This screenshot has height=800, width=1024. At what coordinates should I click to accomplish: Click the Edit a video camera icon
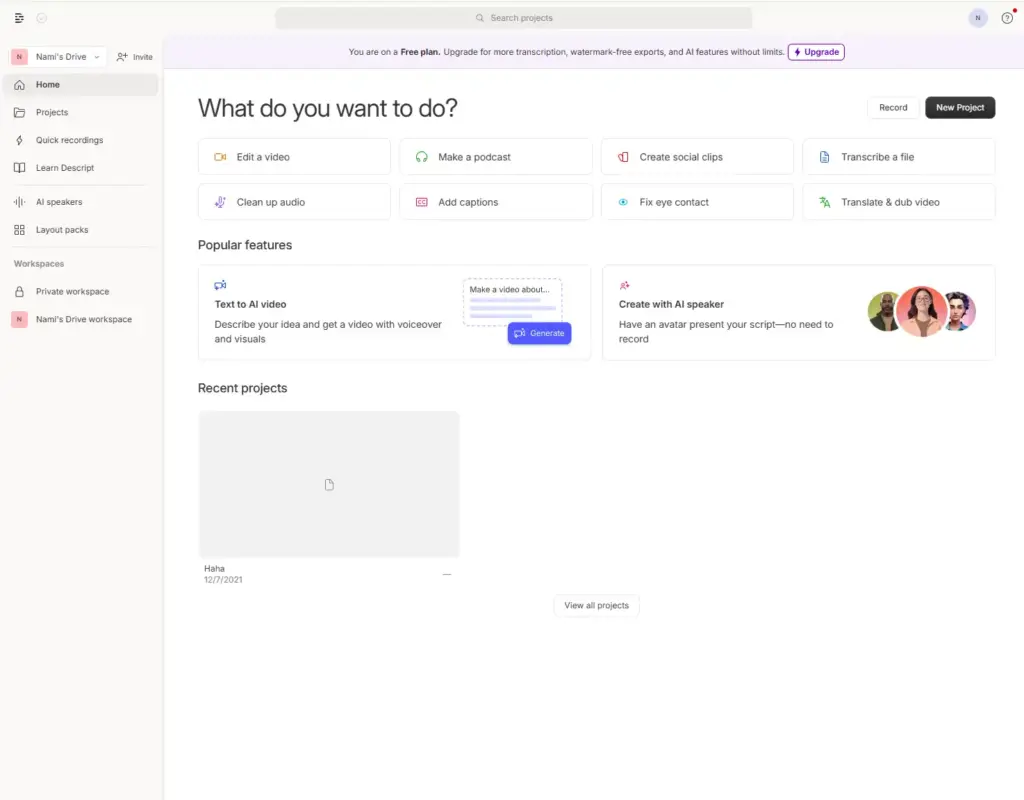point(220,157)
